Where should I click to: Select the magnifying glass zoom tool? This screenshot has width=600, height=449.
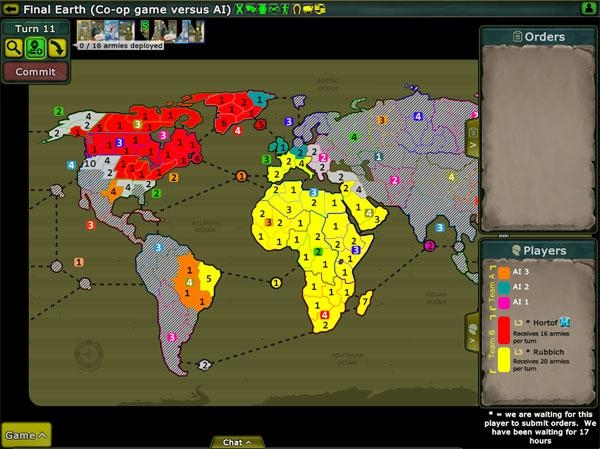pyautogui.click(x=14, y=48)
